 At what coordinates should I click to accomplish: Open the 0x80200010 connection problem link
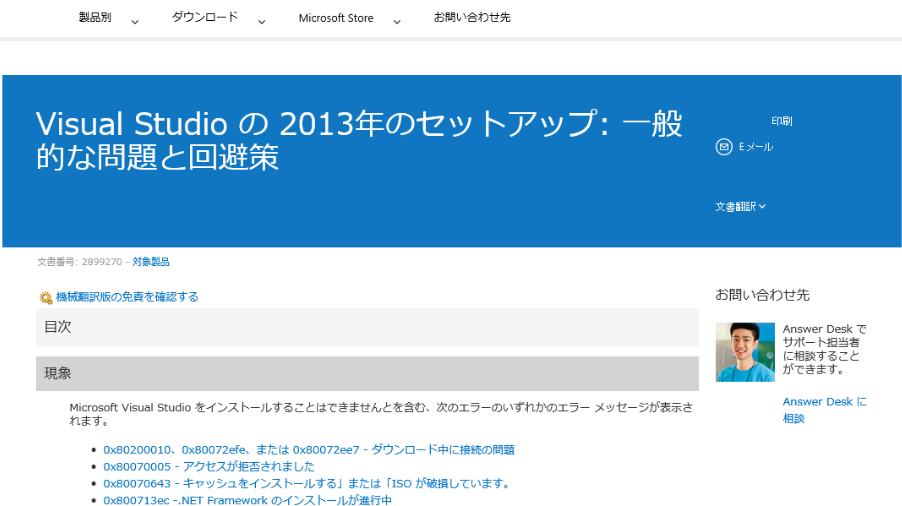(309, 450)
